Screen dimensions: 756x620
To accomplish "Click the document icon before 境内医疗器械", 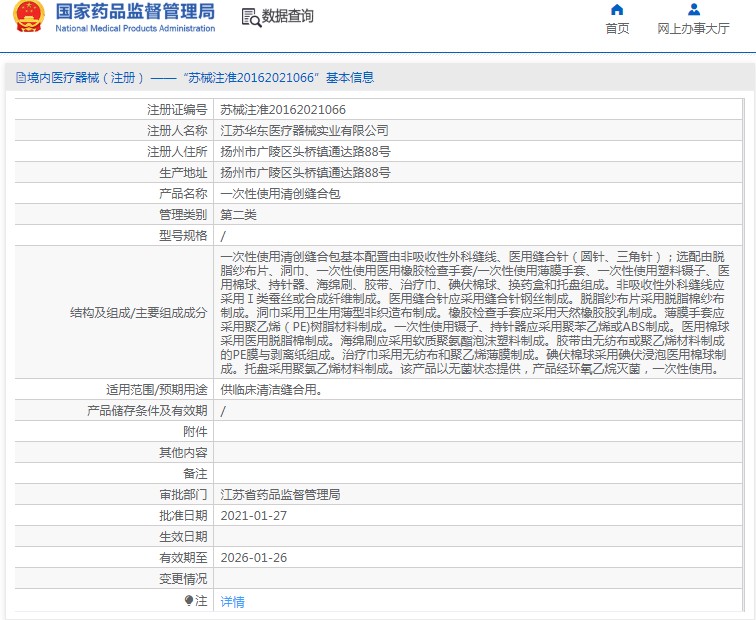I will (21, 78).
